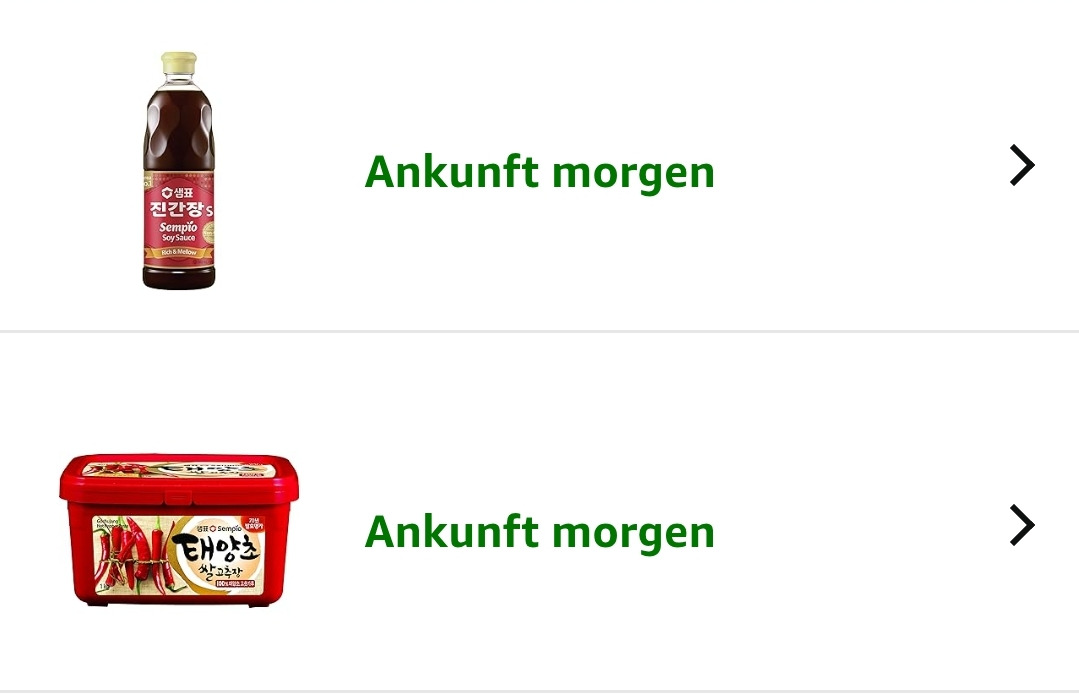Click the large Korean lettering on the tub label
This screenshot has width=1079, height=694.
215,549
